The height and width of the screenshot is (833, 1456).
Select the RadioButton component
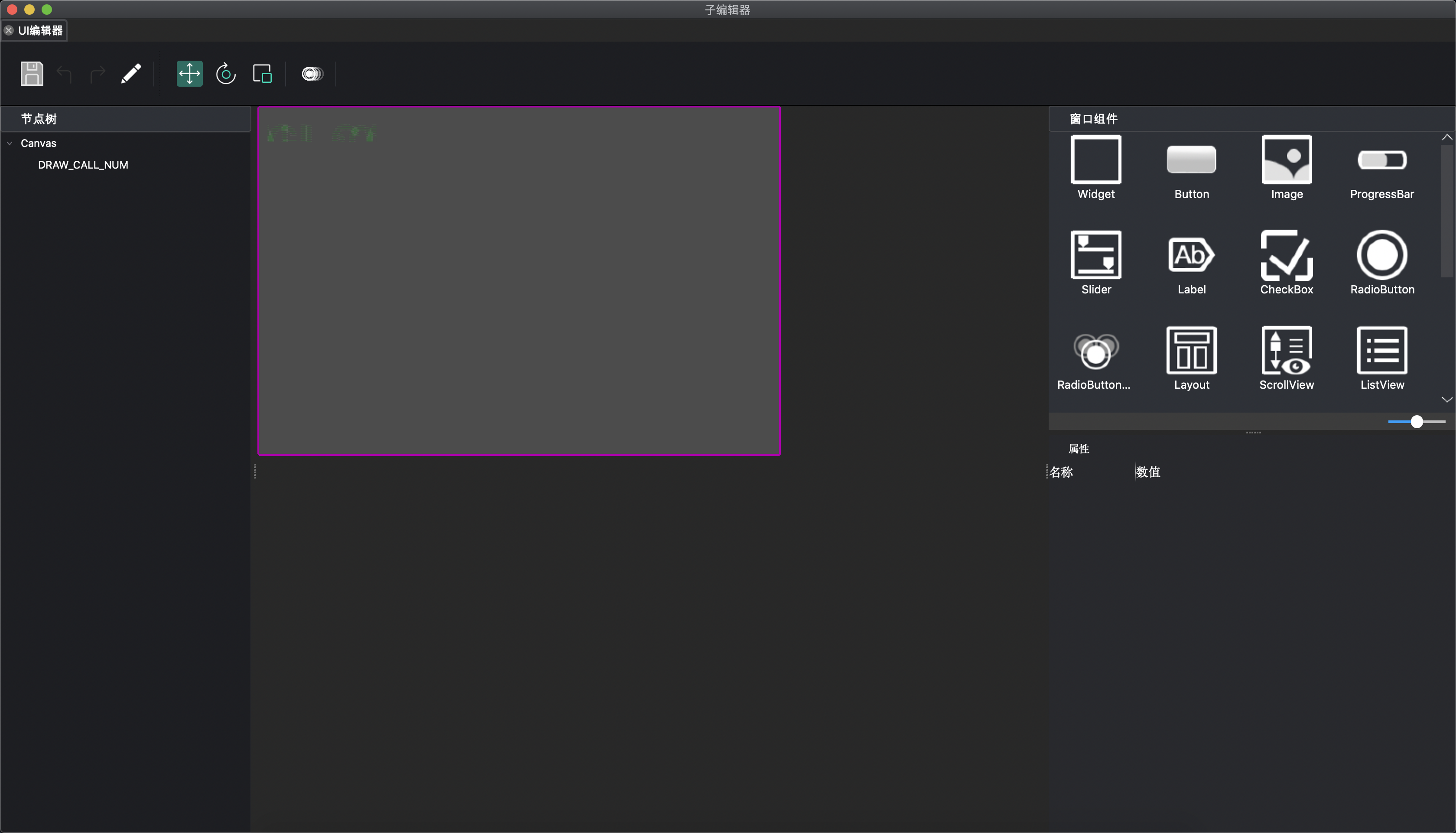pyautogui.click(x=1381, y=263)
